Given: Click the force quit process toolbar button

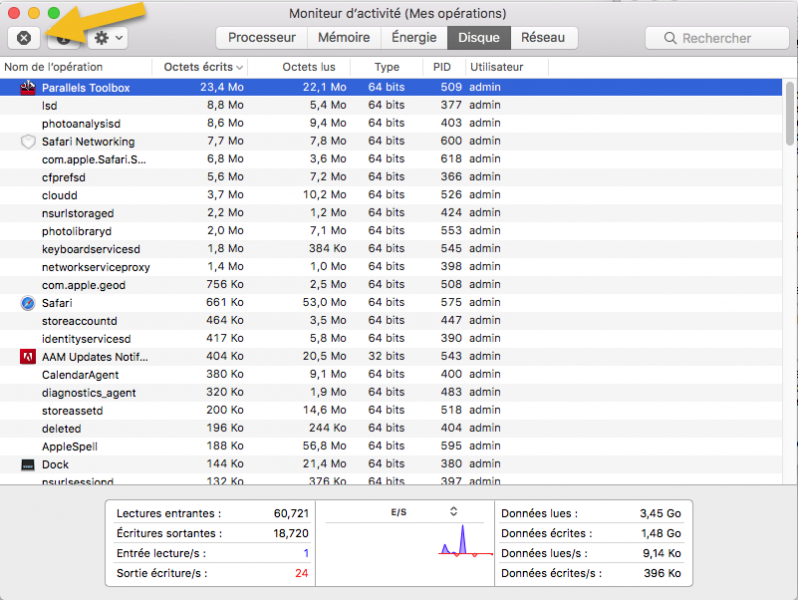Looking at the screenshot, I should point(24,38).
